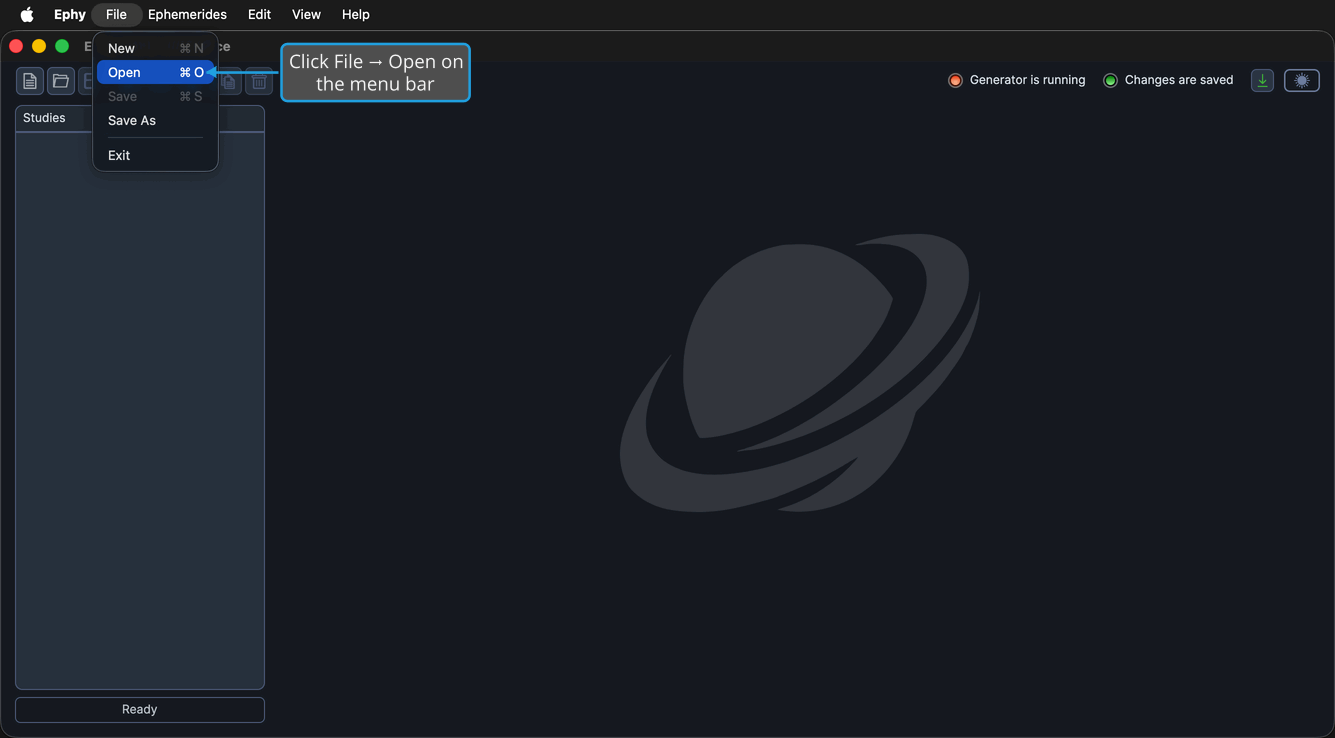
Task: Click the Ready status bar
Action: click(139, 709)
